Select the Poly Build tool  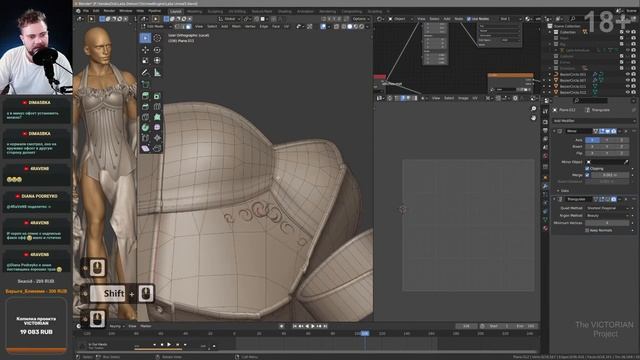(x=157, y=117)
